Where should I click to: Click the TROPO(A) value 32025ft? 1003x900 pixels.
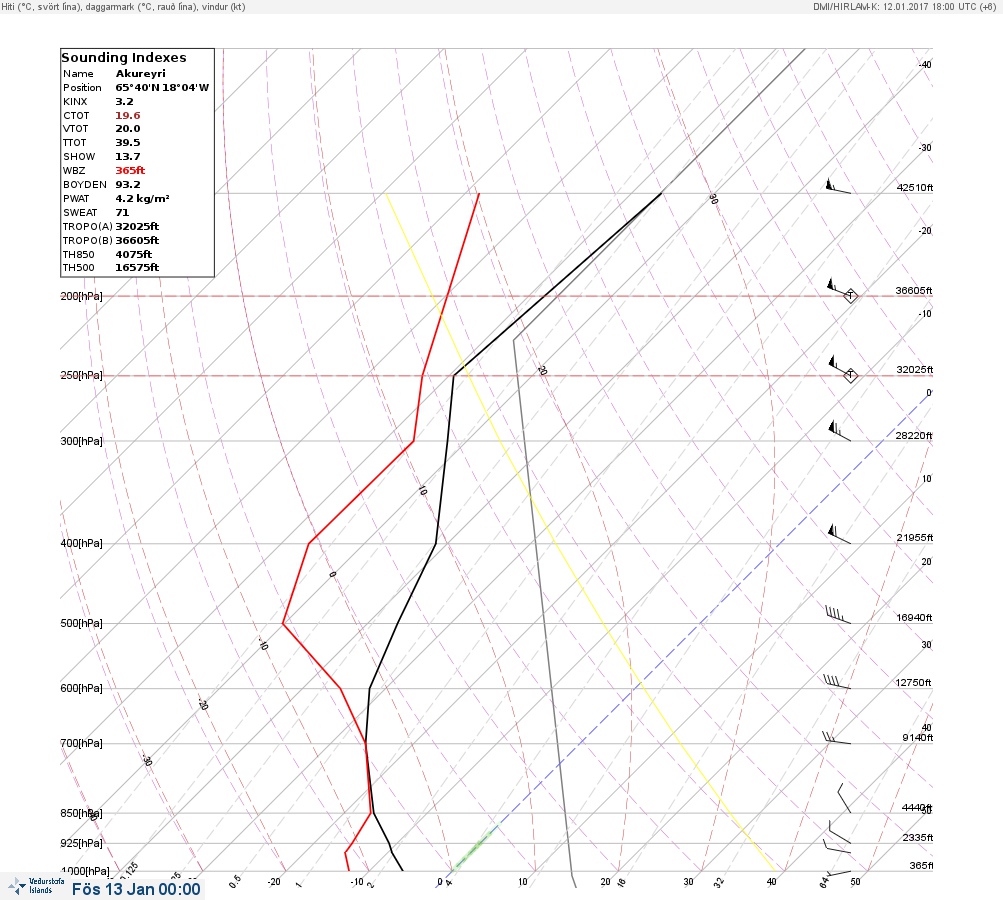point(138,226)
